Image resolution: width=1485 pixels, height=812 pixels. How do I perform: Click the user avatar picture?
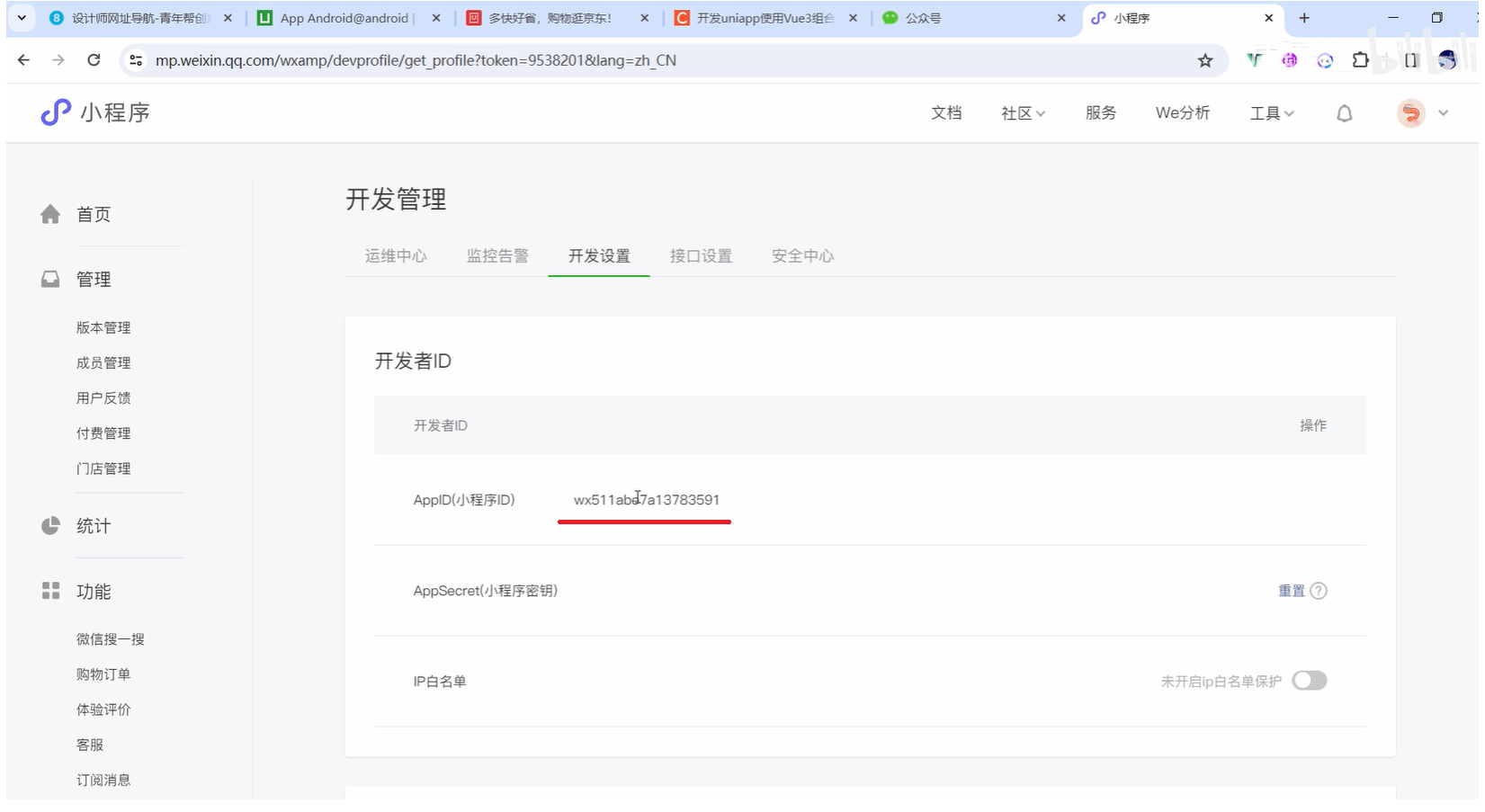pyautogui.click(x=1410, y=113)
